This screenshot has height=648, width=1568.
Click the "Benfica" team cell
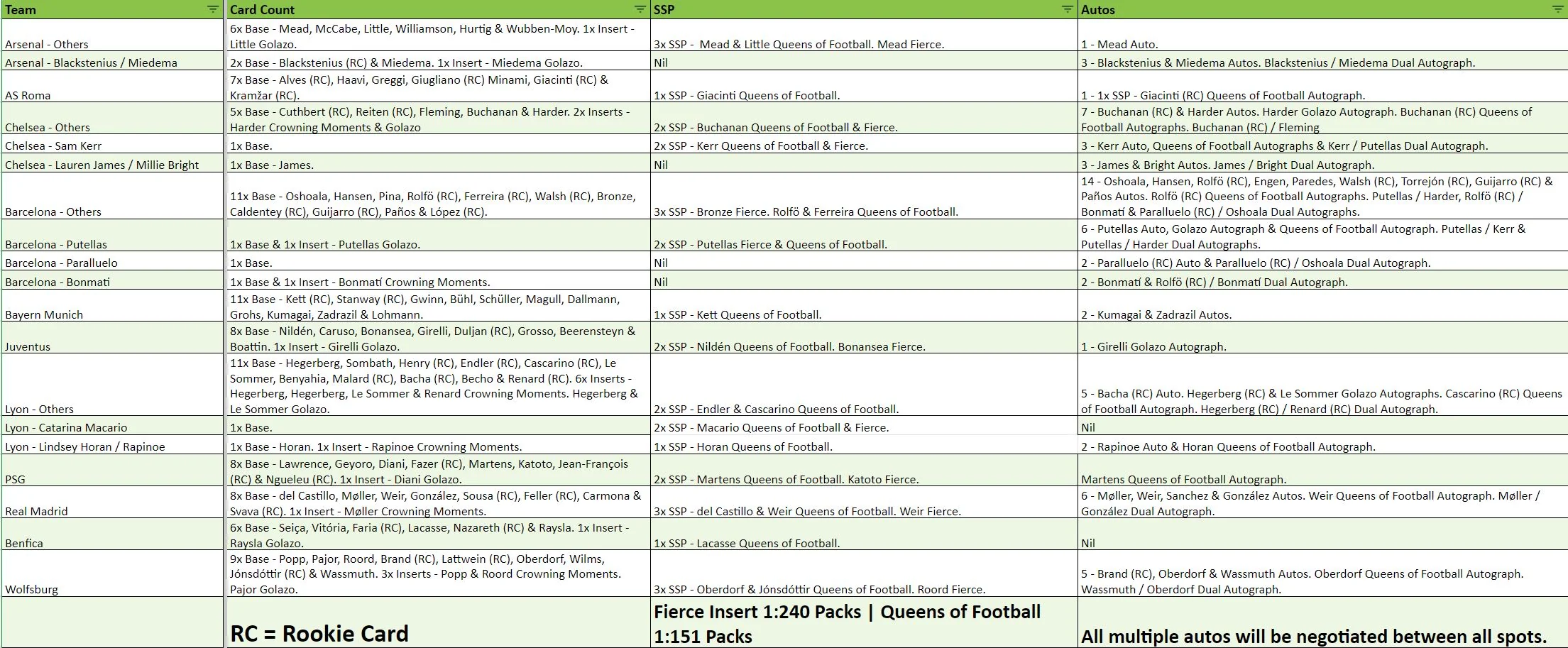coord(114,534)
